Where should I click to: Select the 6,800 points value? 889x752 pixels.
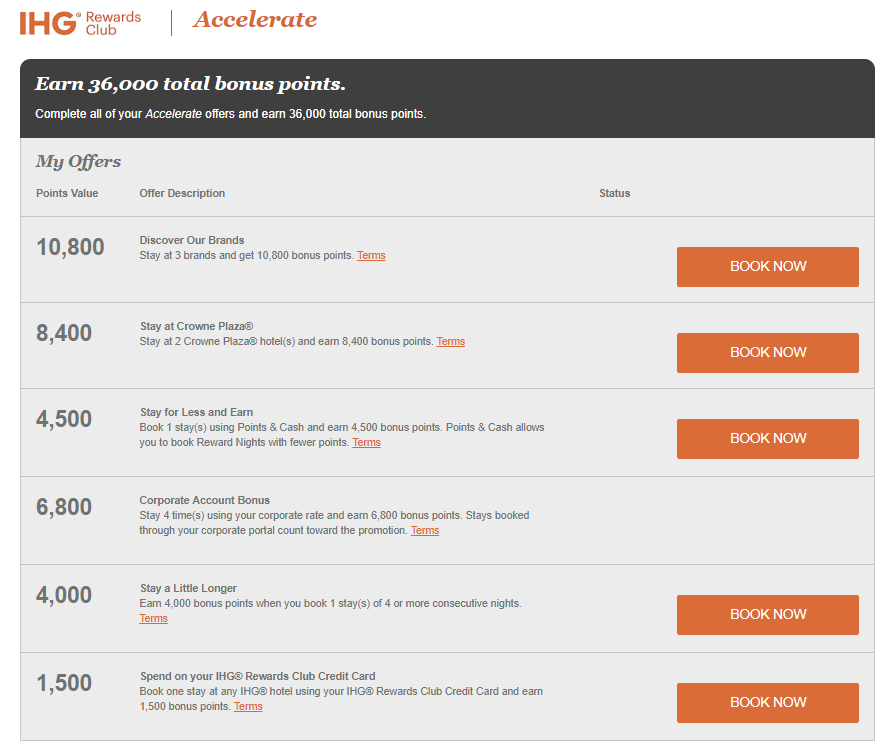click(x=64, y=508)
